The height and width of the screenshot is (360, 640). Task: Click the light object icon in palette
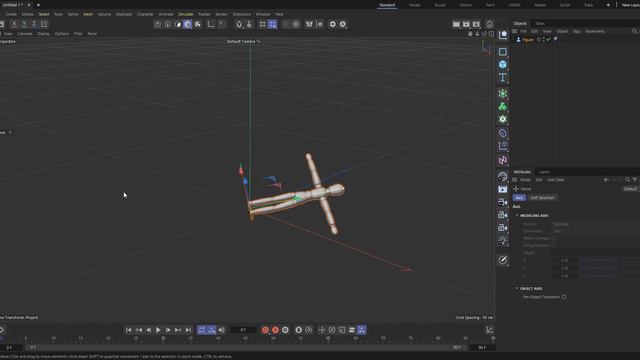click(502, 240)
